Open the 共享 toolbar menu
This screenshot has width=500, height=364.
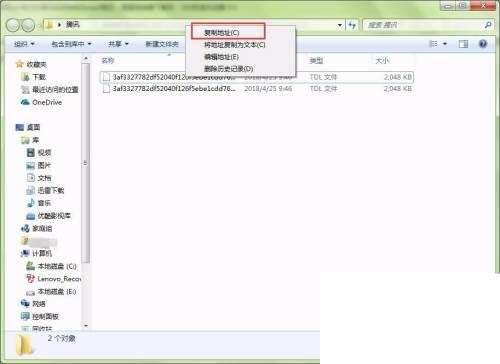(118, 44)
